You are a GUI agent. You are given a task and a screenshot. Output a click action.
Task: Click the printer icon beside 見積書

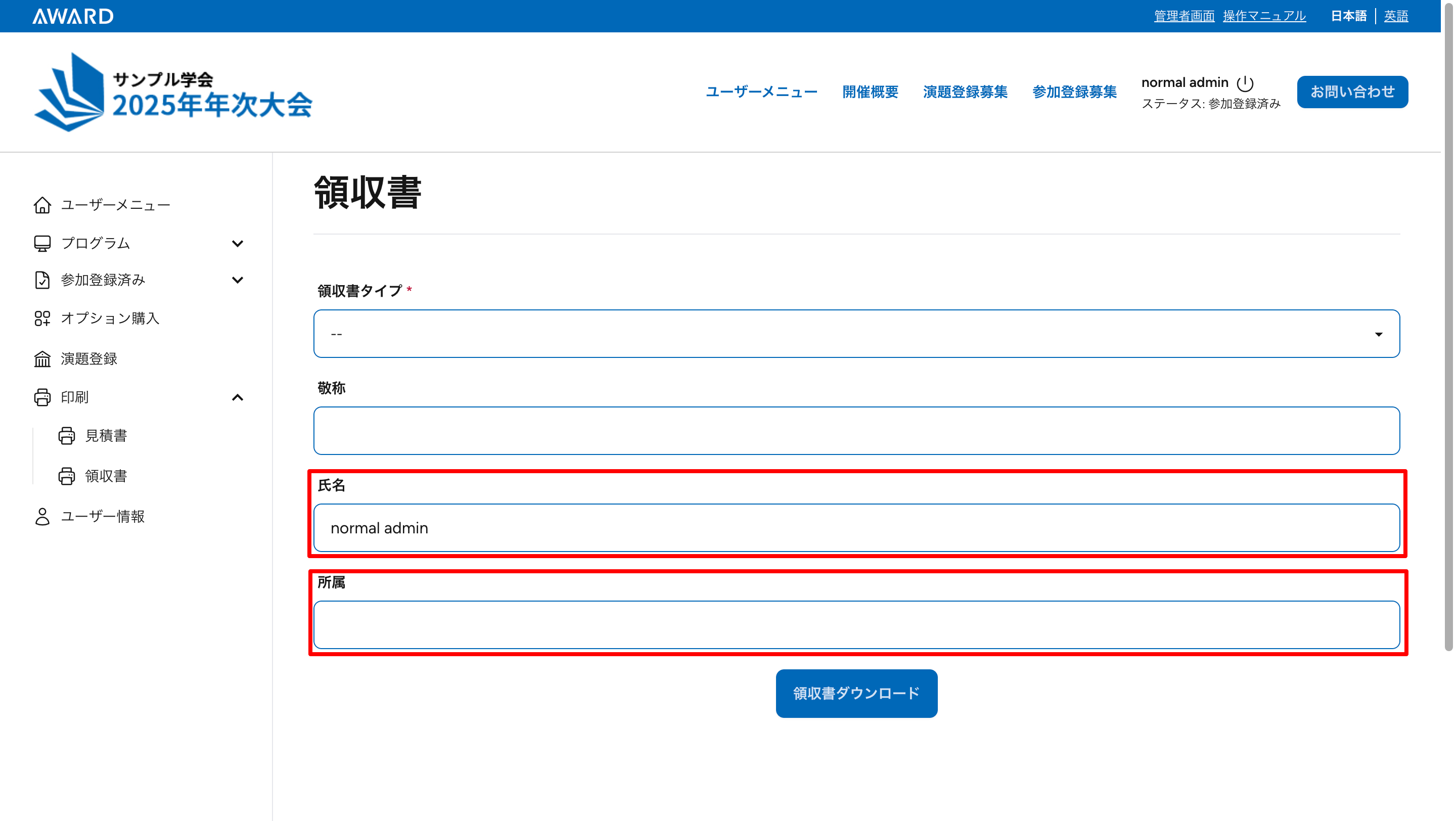pyautogui.click(x=67, y=436)
